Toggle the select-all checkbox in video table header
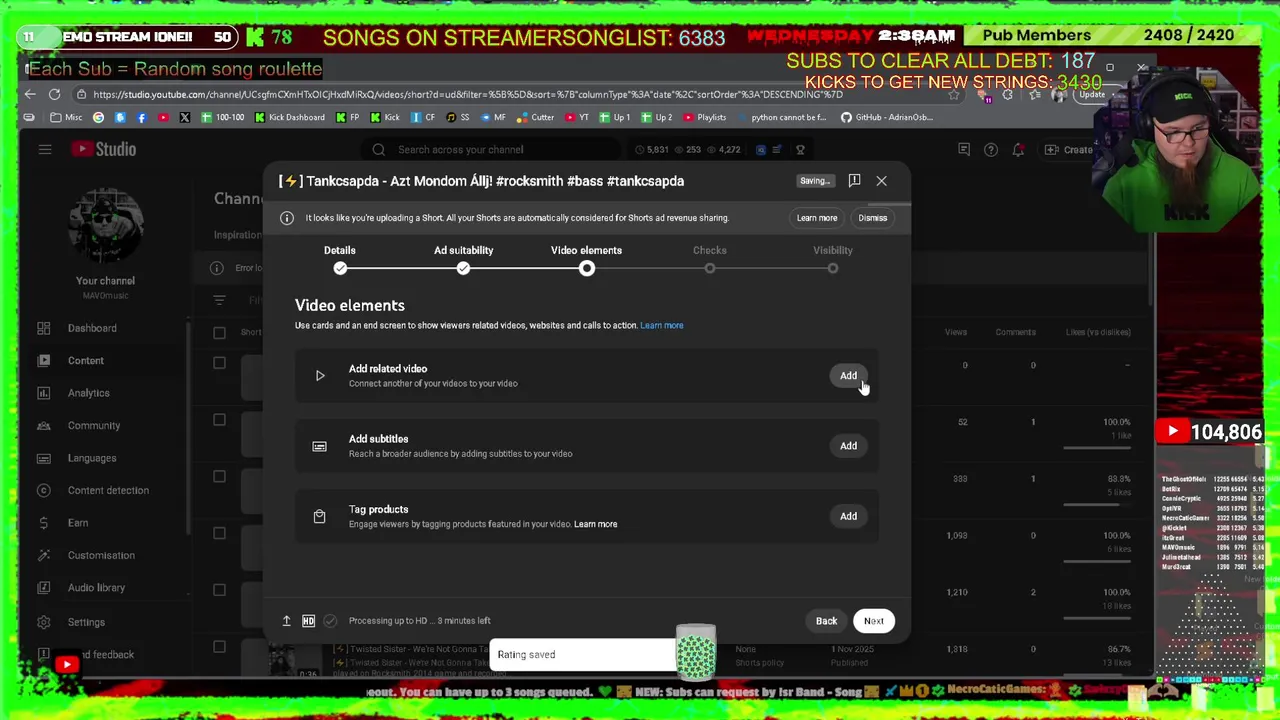The height and width of the screenshot is (720, 1280). [219, 332]
